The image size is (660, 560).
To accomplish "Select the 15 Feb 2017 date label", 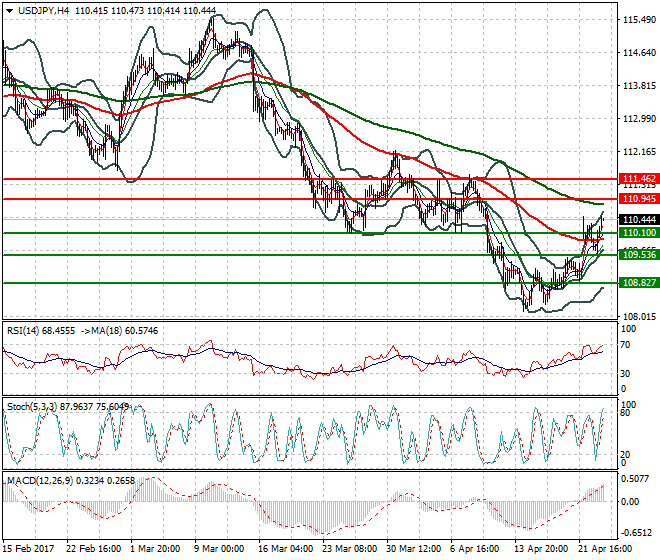I will 28,549.
